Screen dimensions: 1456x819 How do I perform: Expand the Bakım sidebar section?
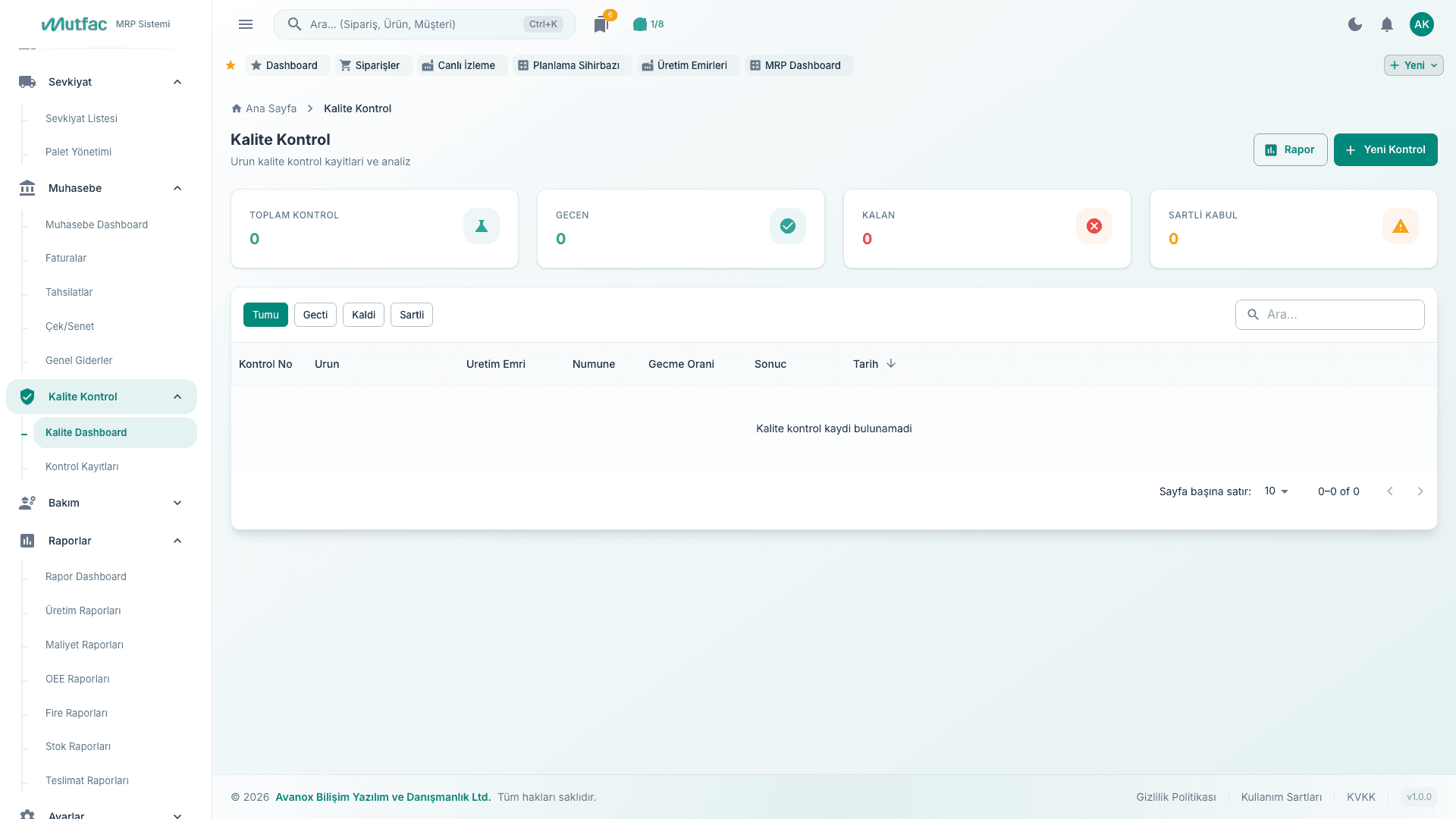tap(177, 503)
